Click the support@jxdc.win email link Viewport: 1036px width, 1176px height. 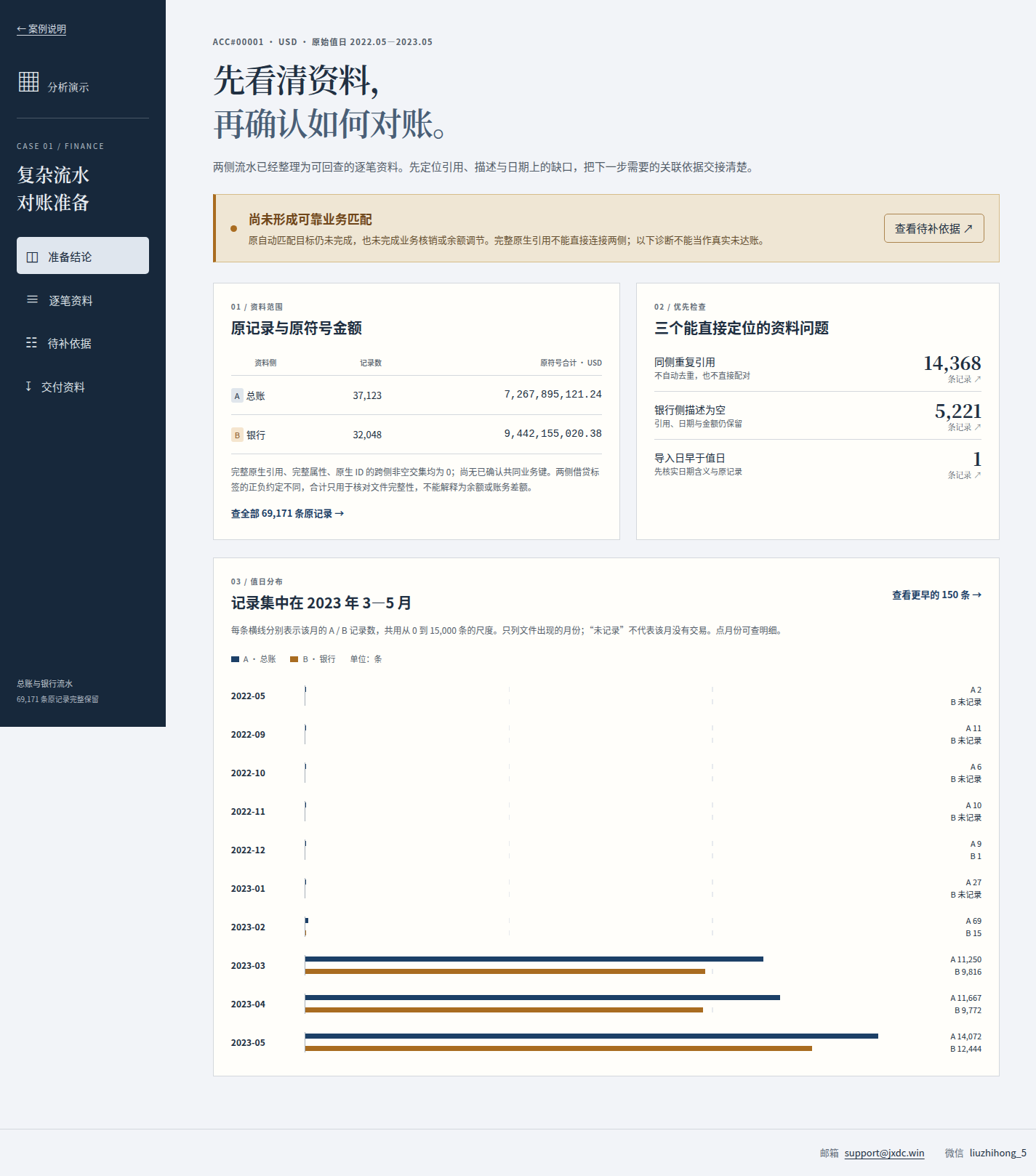coord(884,1153)
